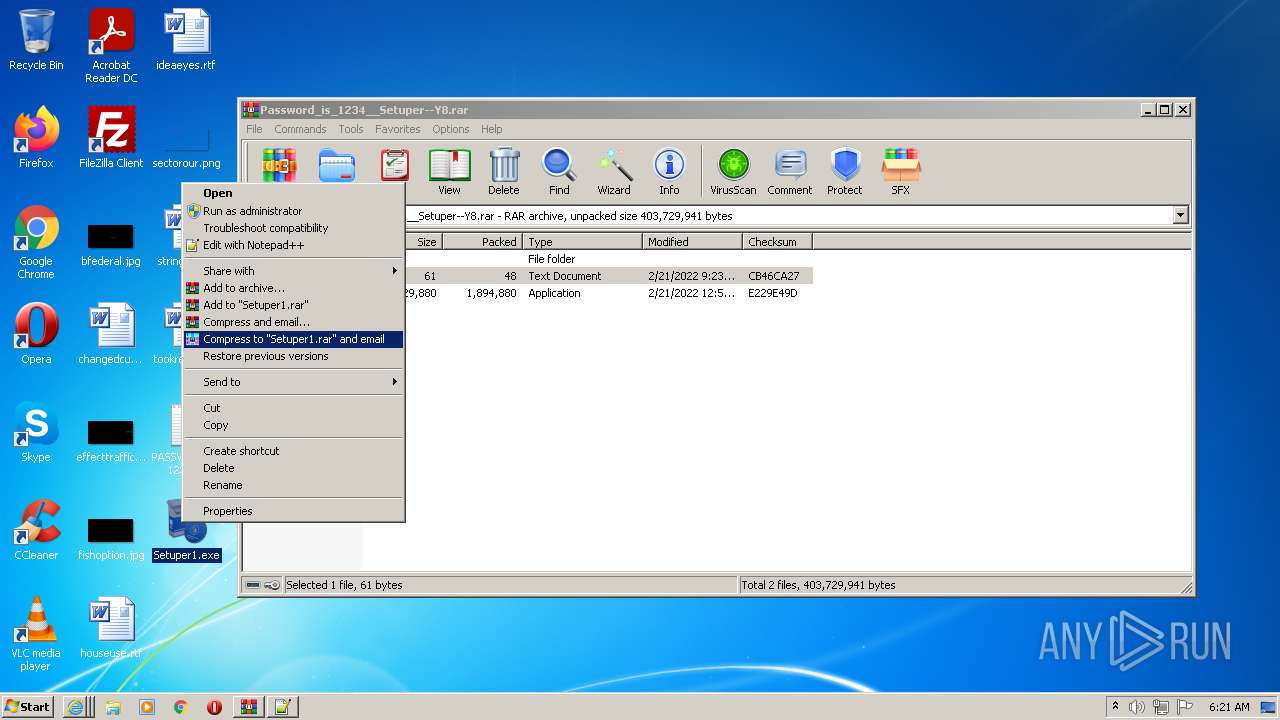The height and width of the screenshot is (720, 1280).
Task: Expand the Send to submenu
Action: click(x=293, y=382)
